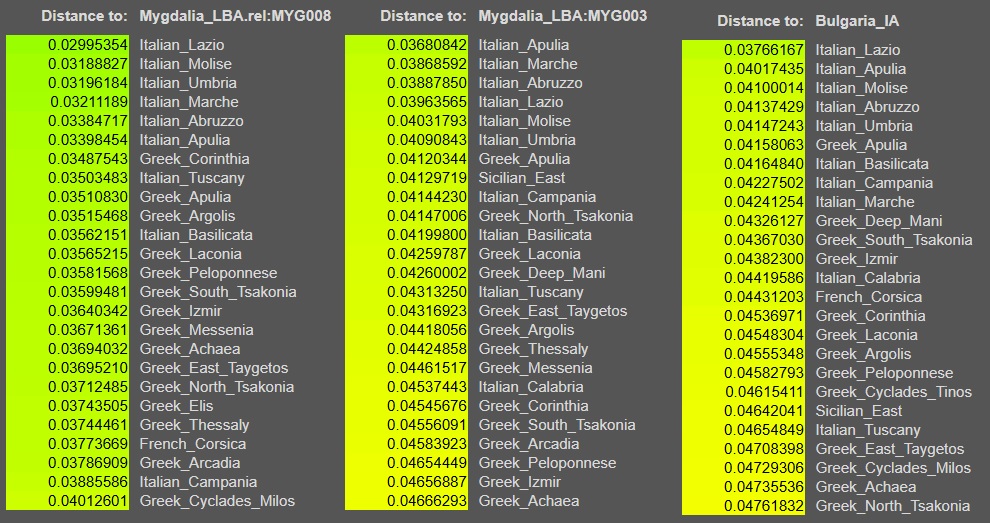
Task: Click French_Corsica in the Bulgaria_IA list
Action: click(x=869, y=297)
